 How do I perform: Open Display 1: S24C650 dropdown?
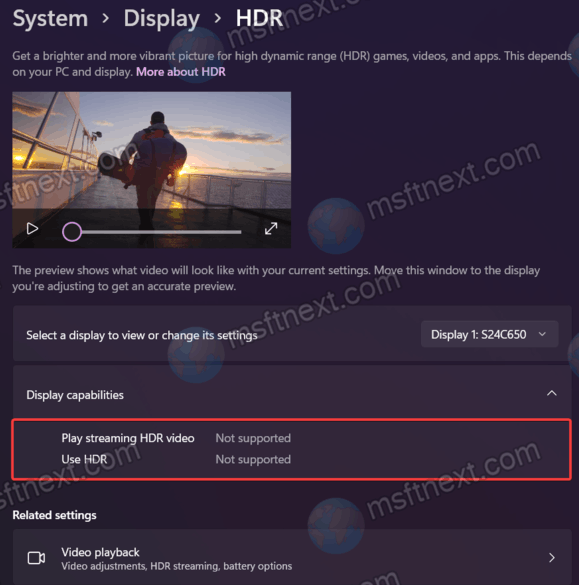pyautogui.click(x=489, y=334)
